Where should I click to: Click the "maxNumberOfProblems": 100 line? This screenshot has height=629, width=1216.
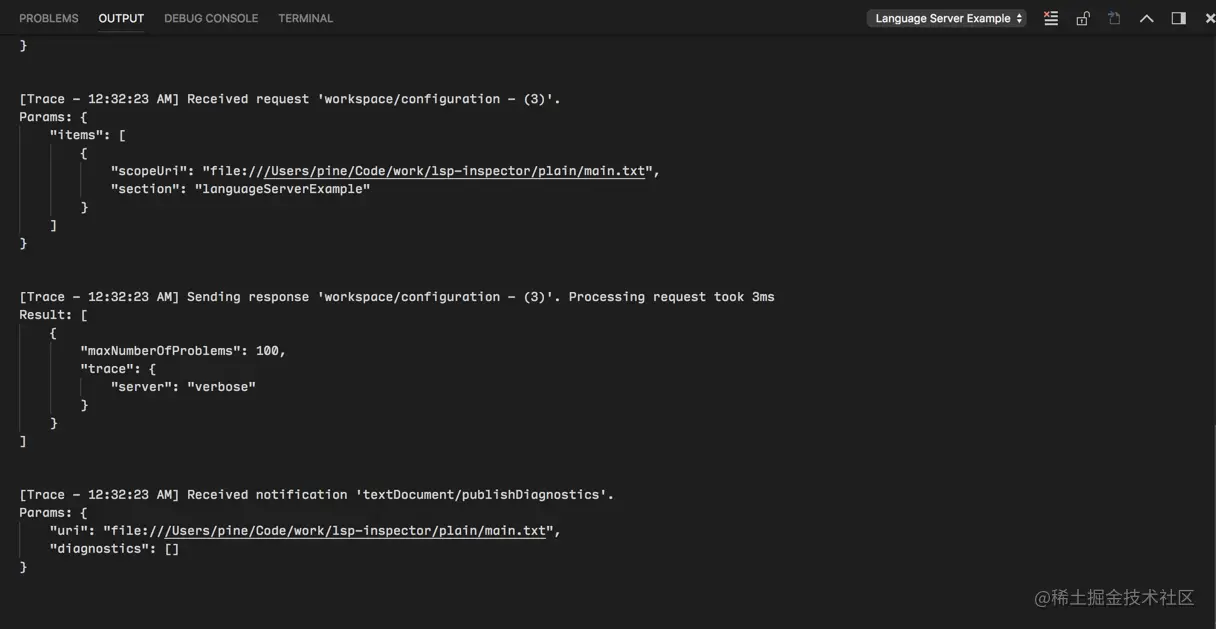click(183, 351)
